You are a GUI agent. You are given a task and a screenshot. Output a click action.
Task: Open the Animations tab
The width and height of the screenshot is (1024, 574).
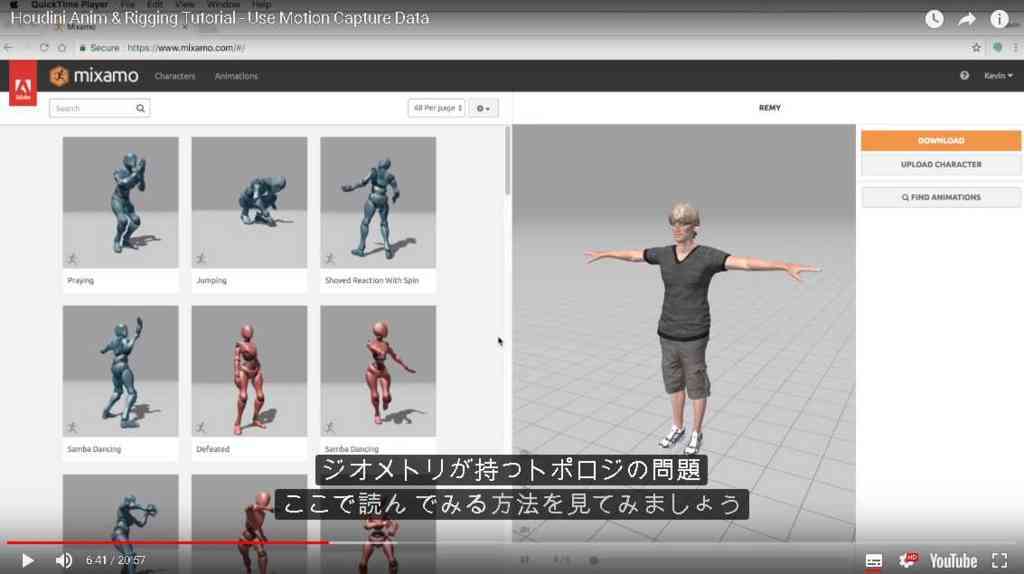pyautogui.click(x=236, y=76)
